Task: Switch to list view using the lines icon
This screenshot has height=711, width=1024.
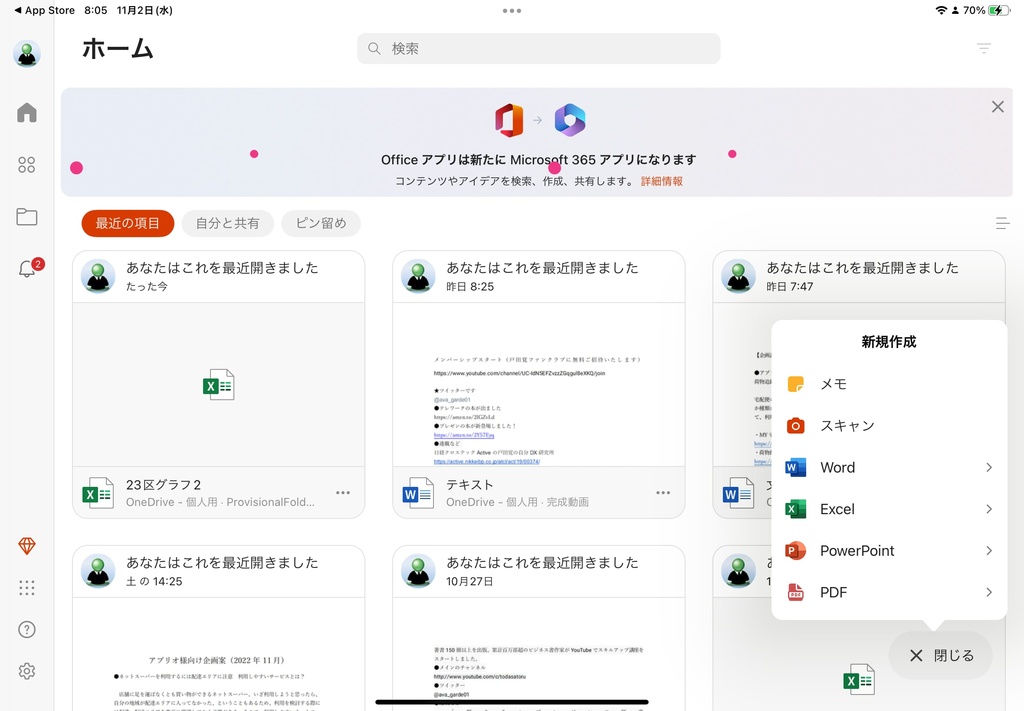Action: click(x=1002, y=223)
